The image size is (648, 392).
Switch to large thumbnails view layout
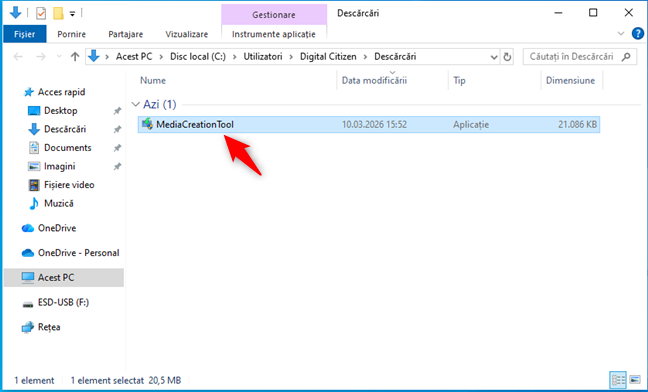635,380
